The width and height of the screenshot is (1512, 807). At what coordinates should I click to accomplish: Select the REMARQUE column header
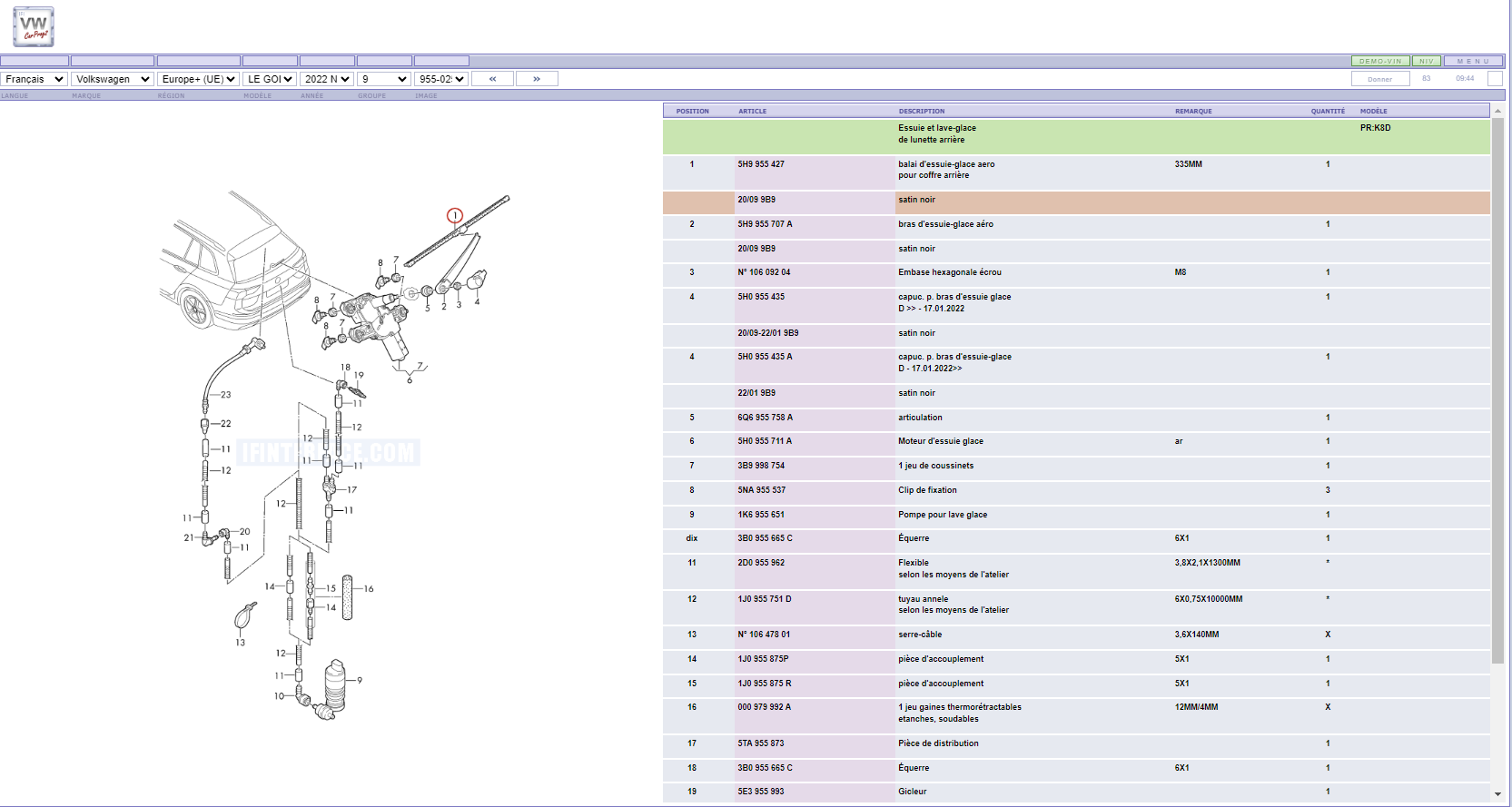[1193, 111]
